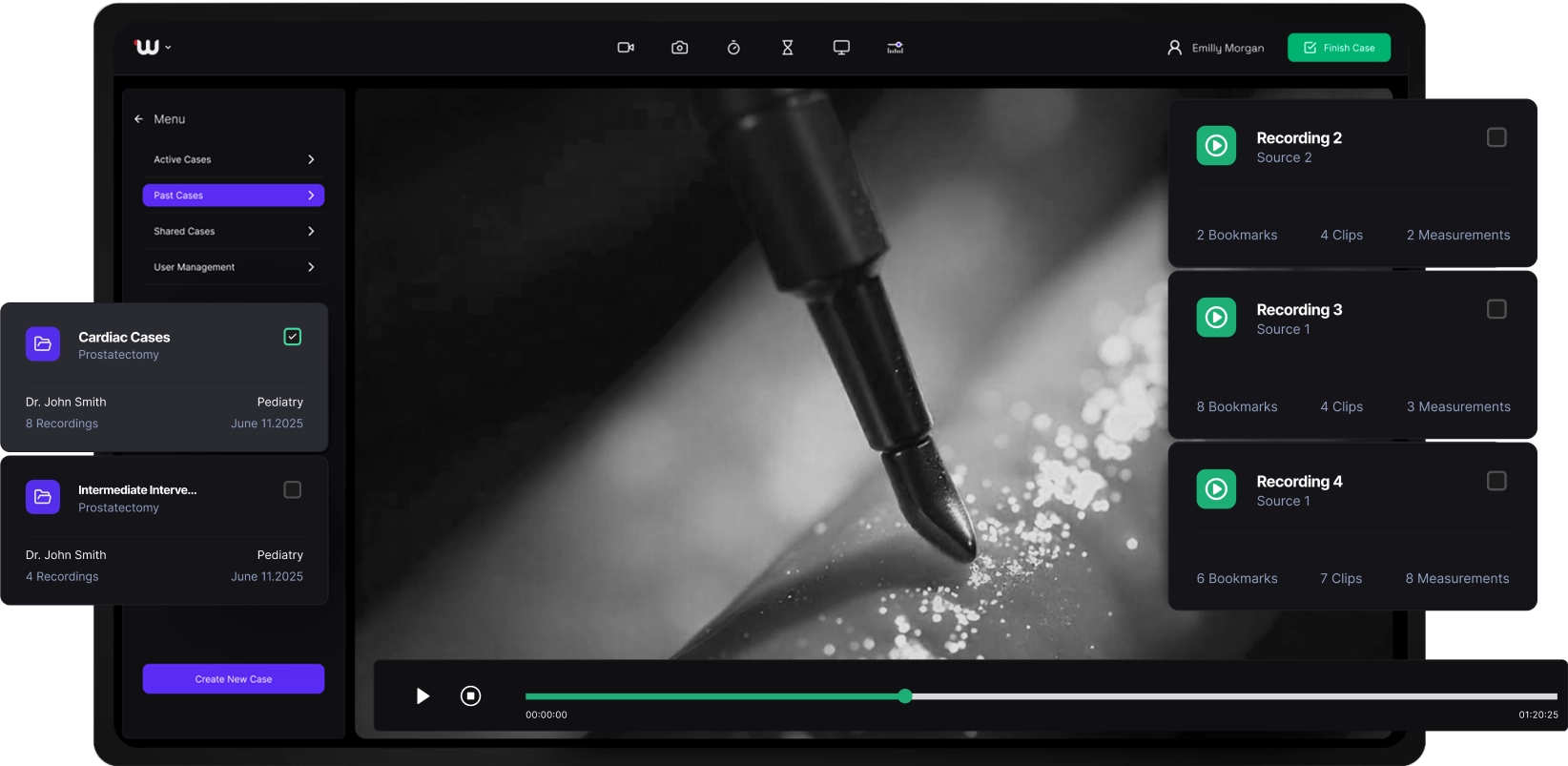Screen dimensions: 1568x766
Task: Open the Past Cases menu item
Action: pos(233,196)
